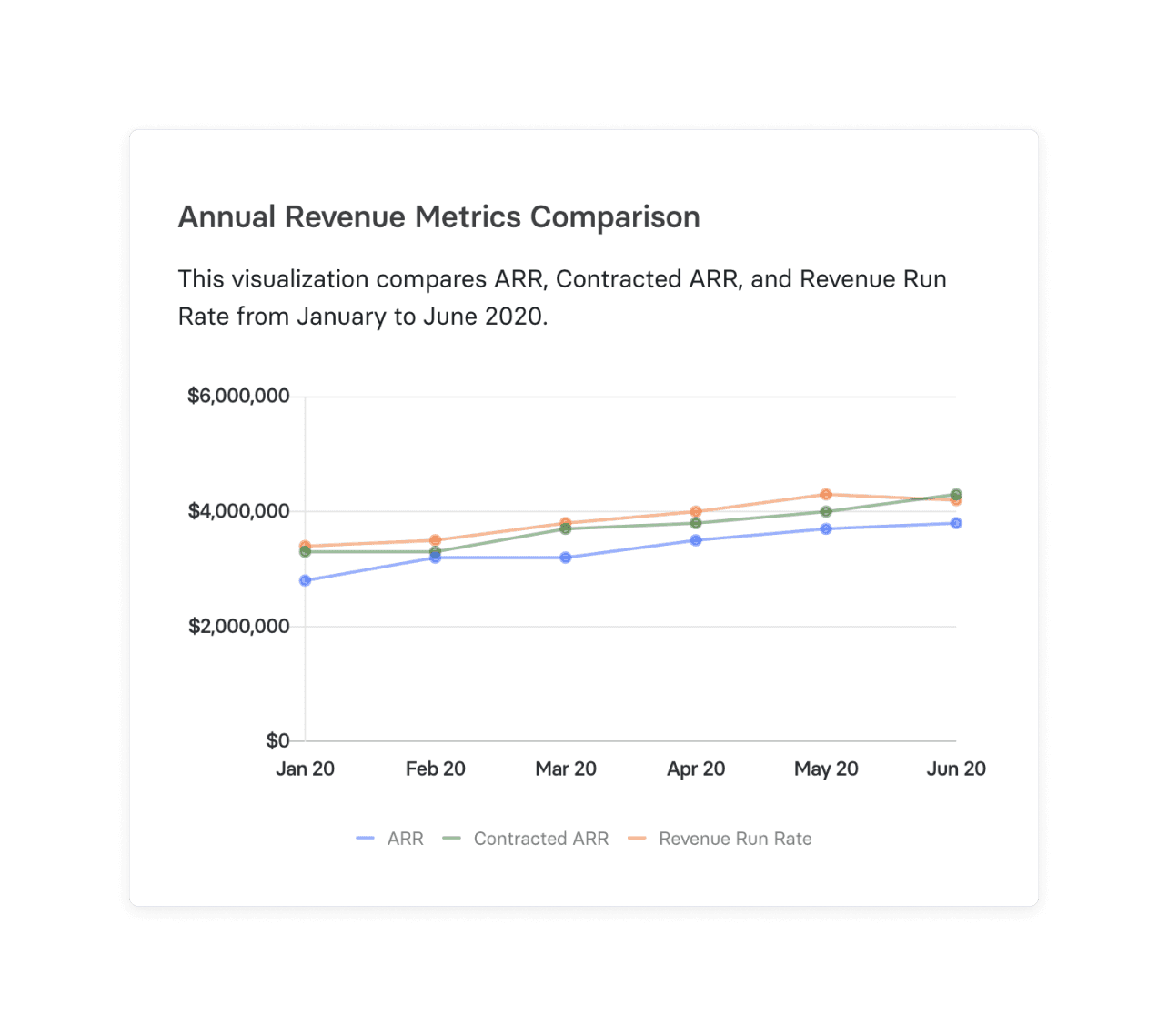Click the $4,000,000 axis gridline value
This screenshot has height=1036, width=1168.
238,510
